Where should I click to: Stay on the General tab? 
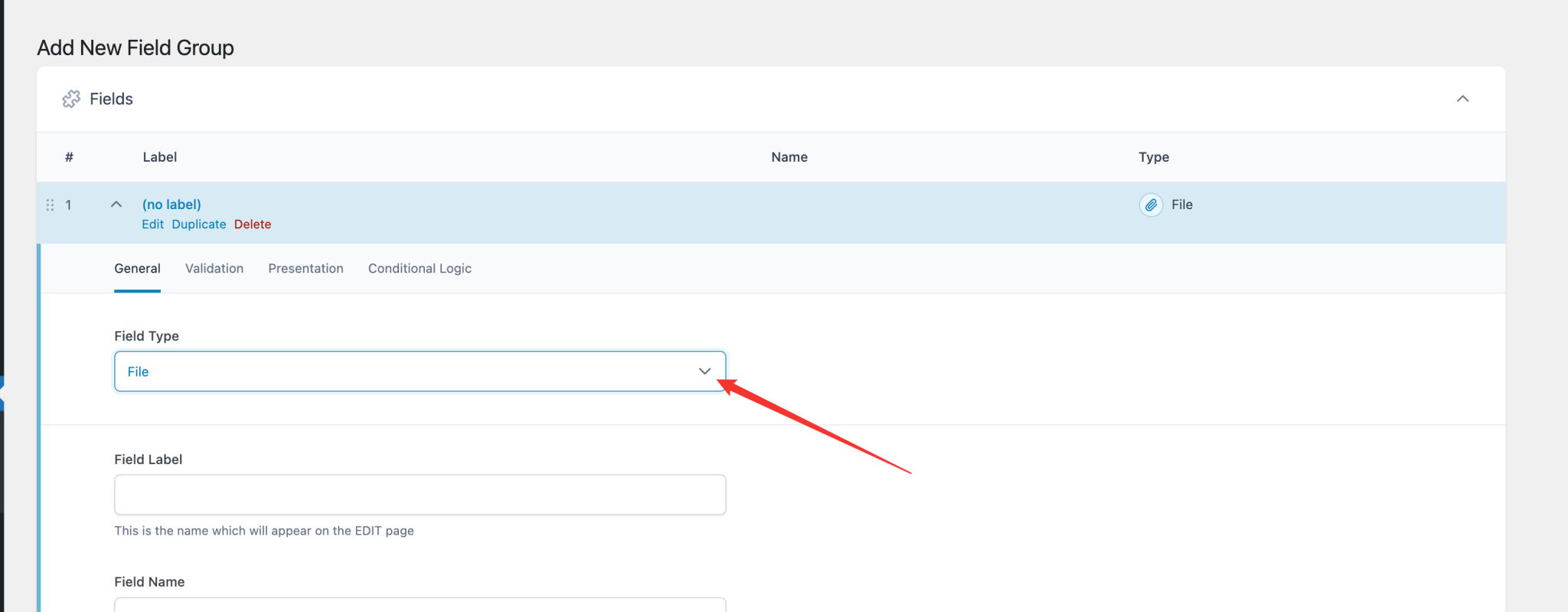(x=137, y=269)
